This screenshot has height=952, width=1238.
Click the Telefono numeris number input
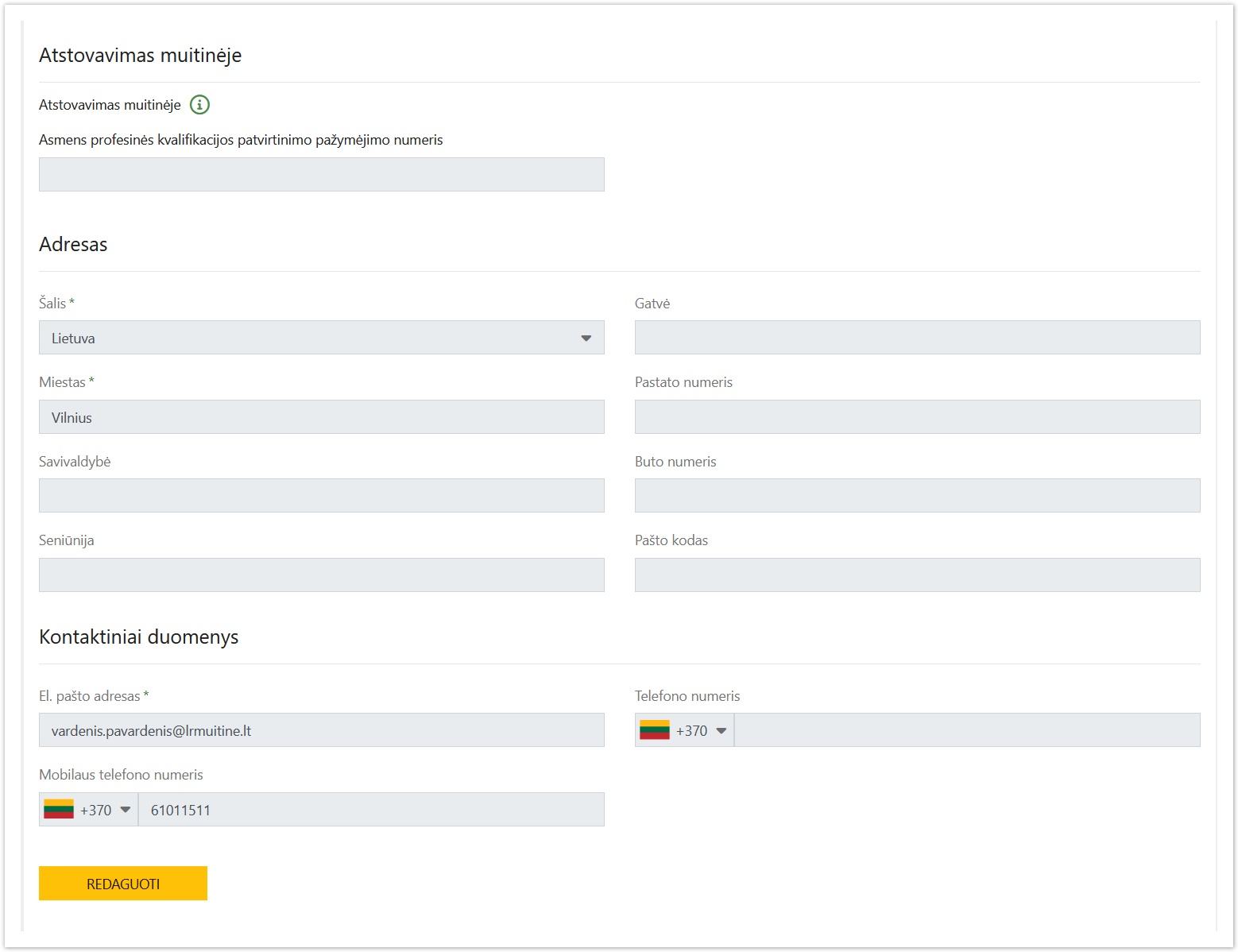click(x=967, y=730)
